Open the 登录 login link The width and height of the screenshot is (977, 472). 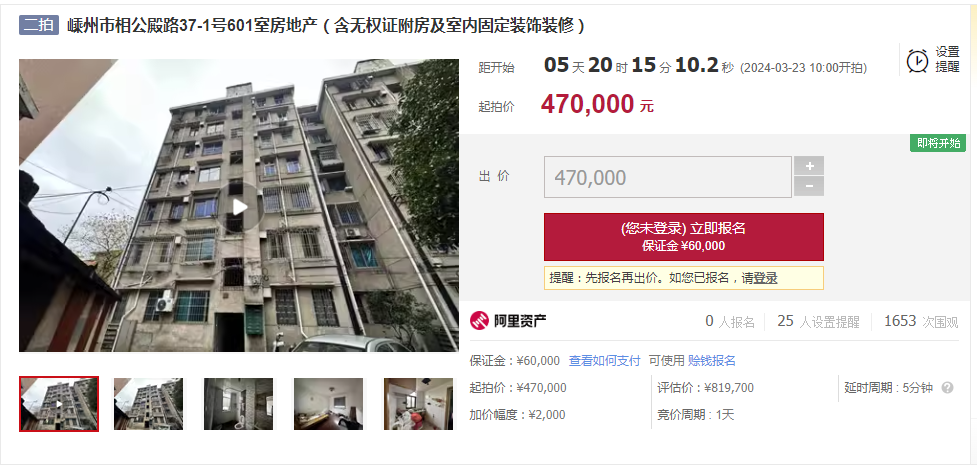(765, 278)
